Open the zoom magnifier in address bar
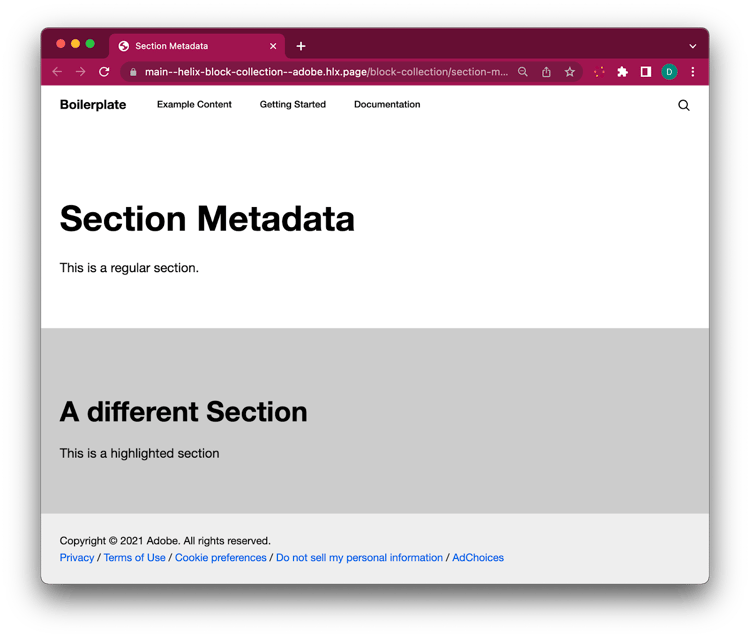 click(522, 72)
